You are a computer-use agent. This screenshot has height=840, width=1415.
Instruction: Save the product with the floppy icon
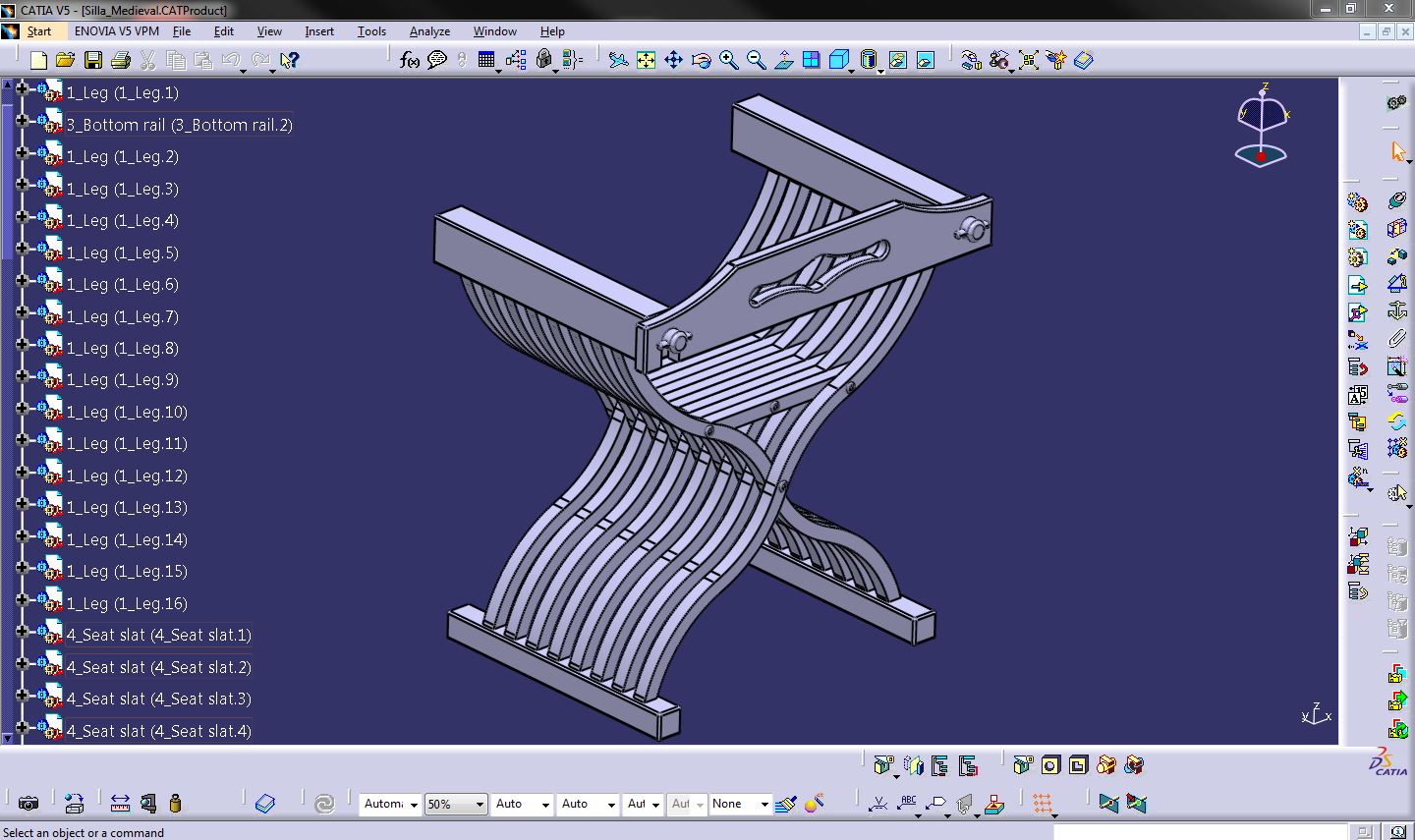tap(92, 61)
